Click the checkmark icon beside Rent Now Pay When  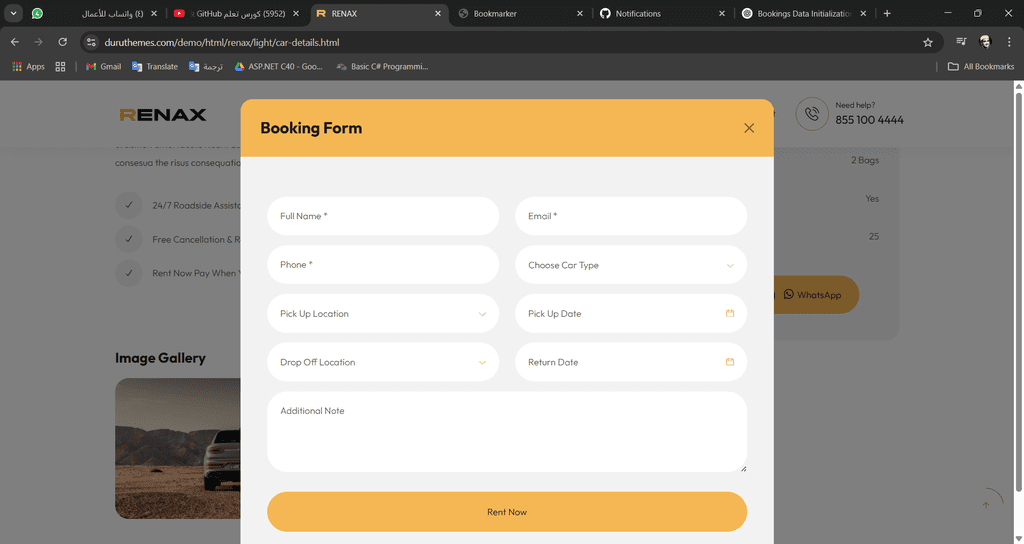tap(129, 273)
